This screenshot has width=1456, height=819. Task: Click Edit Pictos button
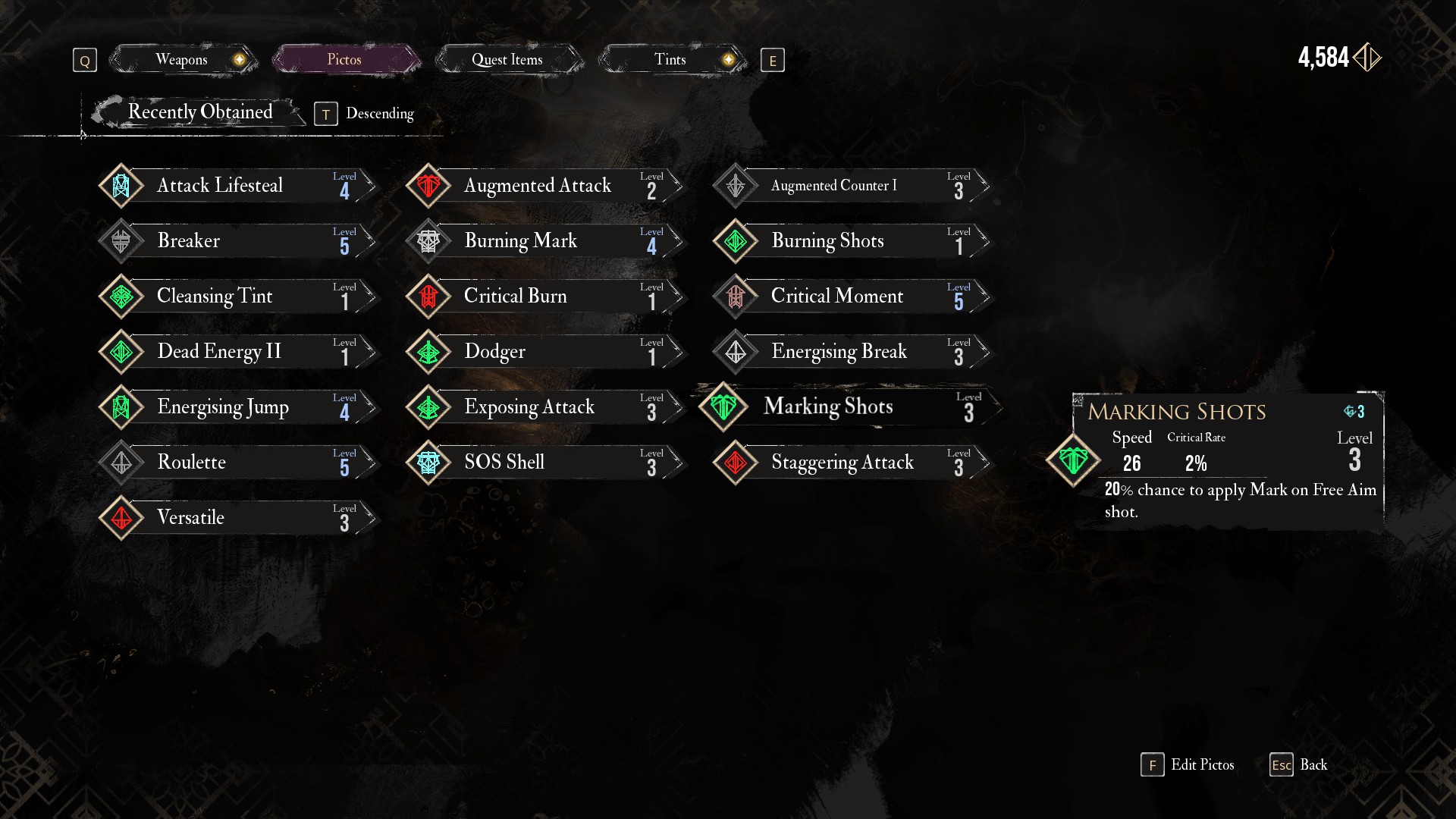click(x=1188, y=764)
